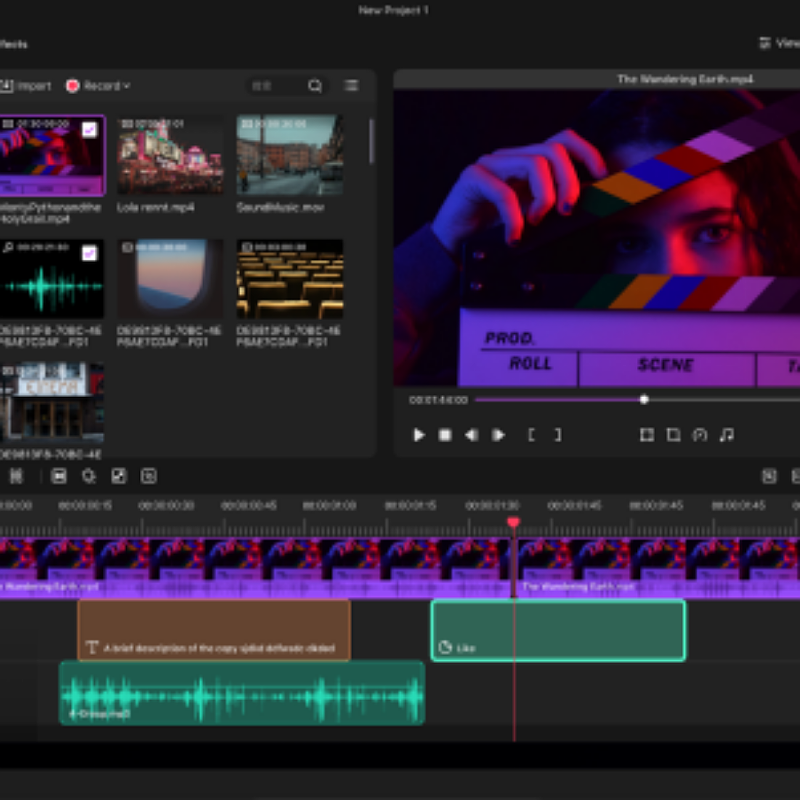Click the fullscreen preview icon
Image resolution: width=800 pixels, height=800 pixels.
click(647, 435)
